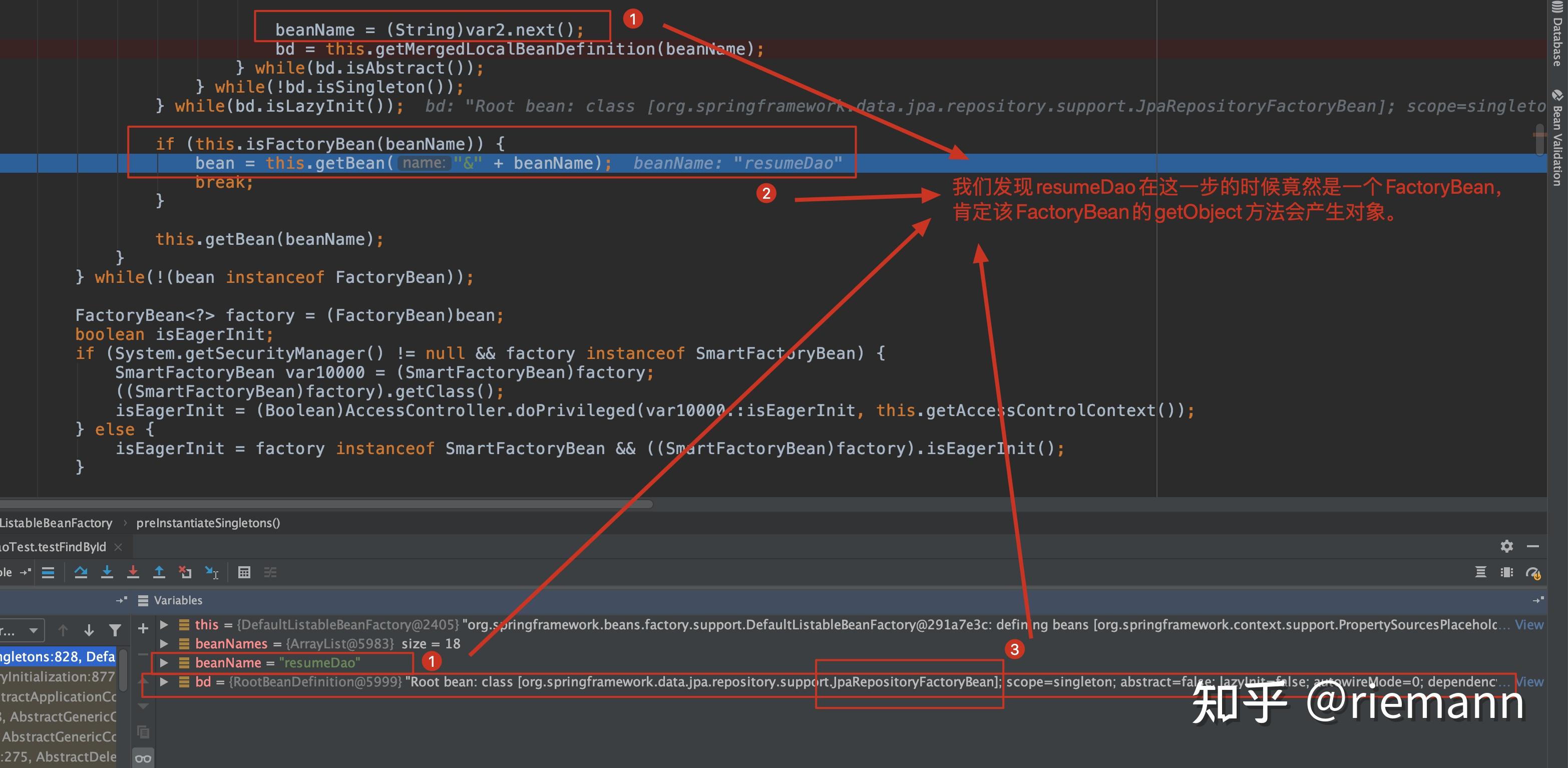
Task: Toggle the restore layout gauge icon
Action: tap(1532, 573)
